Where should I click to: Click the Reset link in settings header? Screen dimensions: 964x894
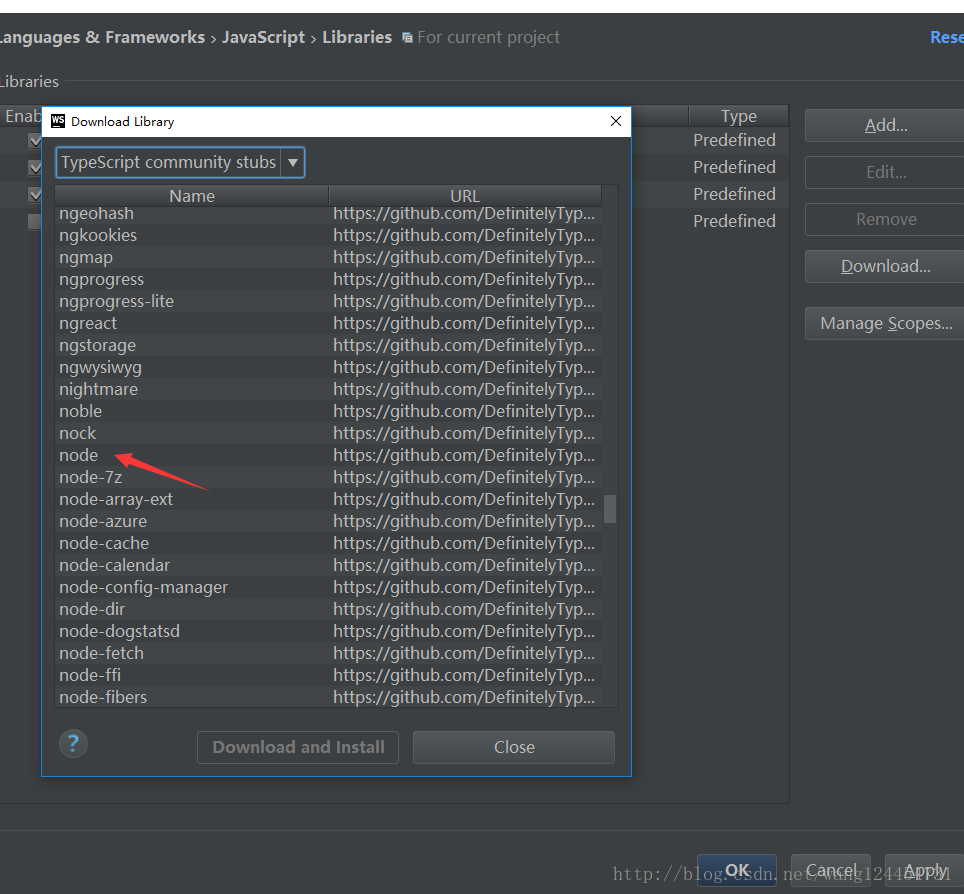click(947, 38)
